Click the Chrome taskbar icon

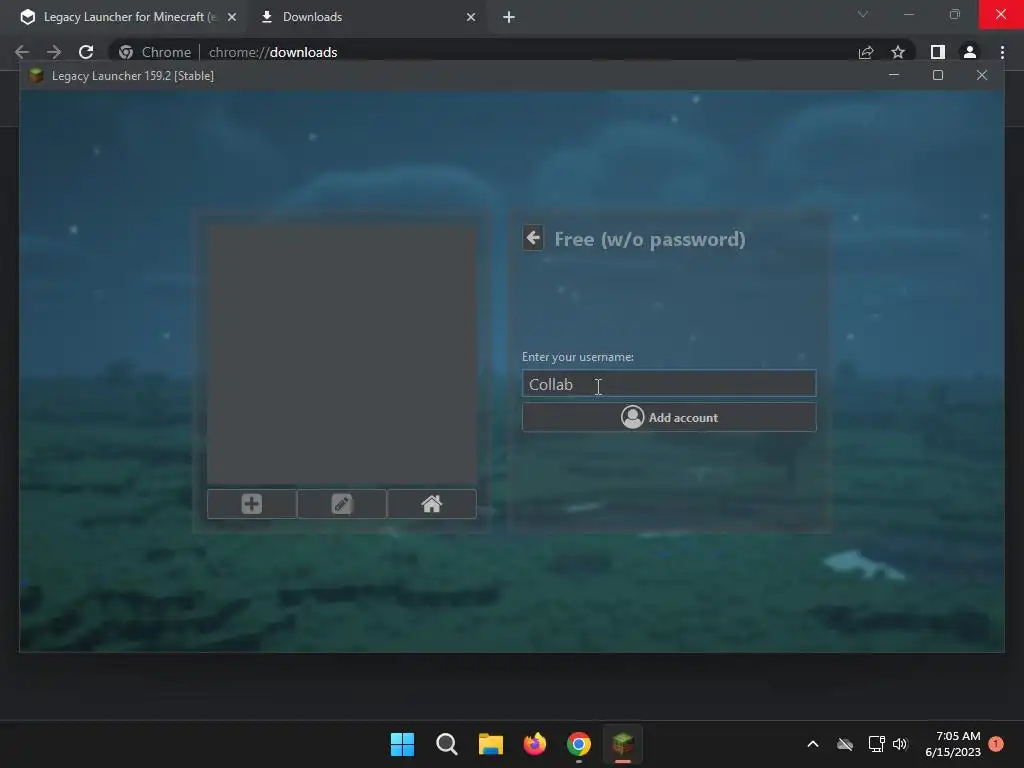(579, 744)
